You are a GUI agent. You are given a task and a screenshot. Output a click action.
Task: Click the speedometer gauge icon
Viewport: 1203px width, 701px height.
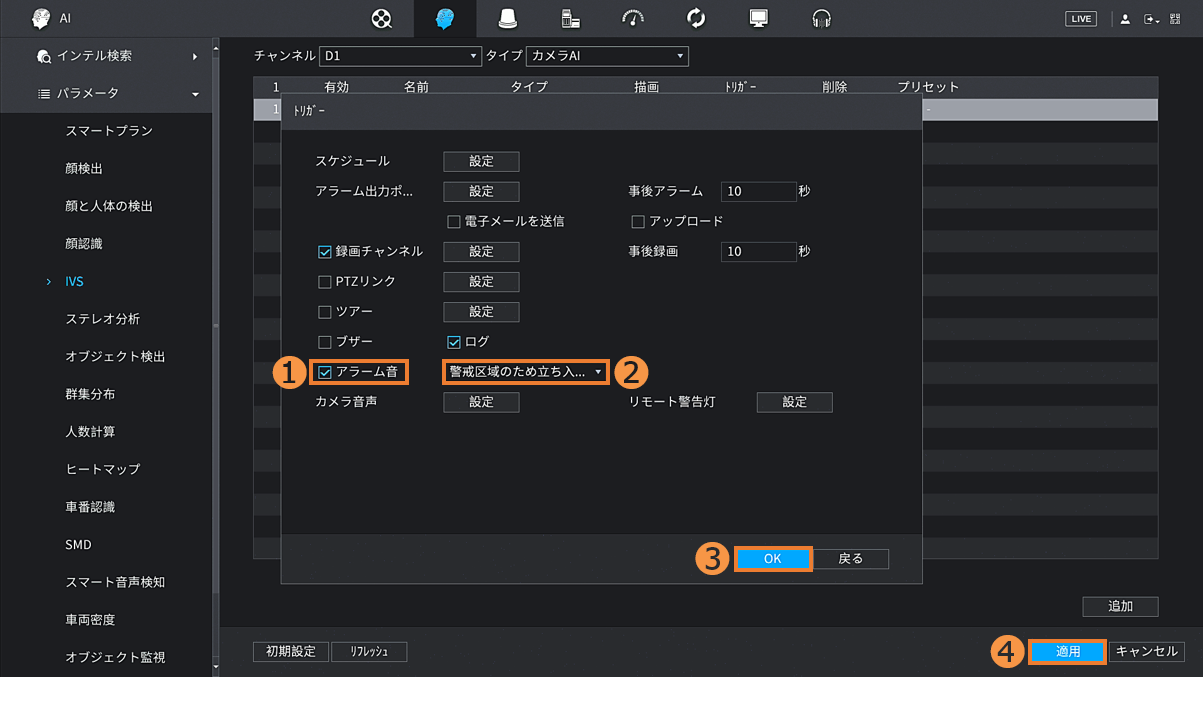pyautogui.click(x=633, y=19)
